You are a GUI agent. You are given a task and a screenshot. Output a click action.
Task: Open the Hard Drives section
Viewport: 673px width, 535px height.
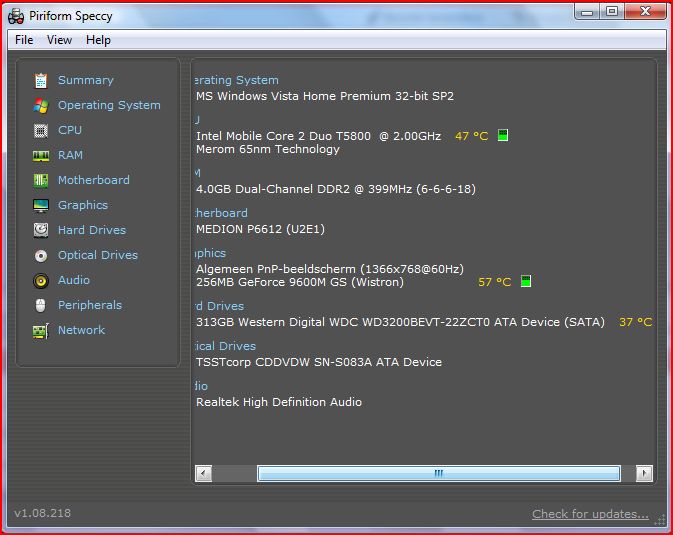click(92, 230)
